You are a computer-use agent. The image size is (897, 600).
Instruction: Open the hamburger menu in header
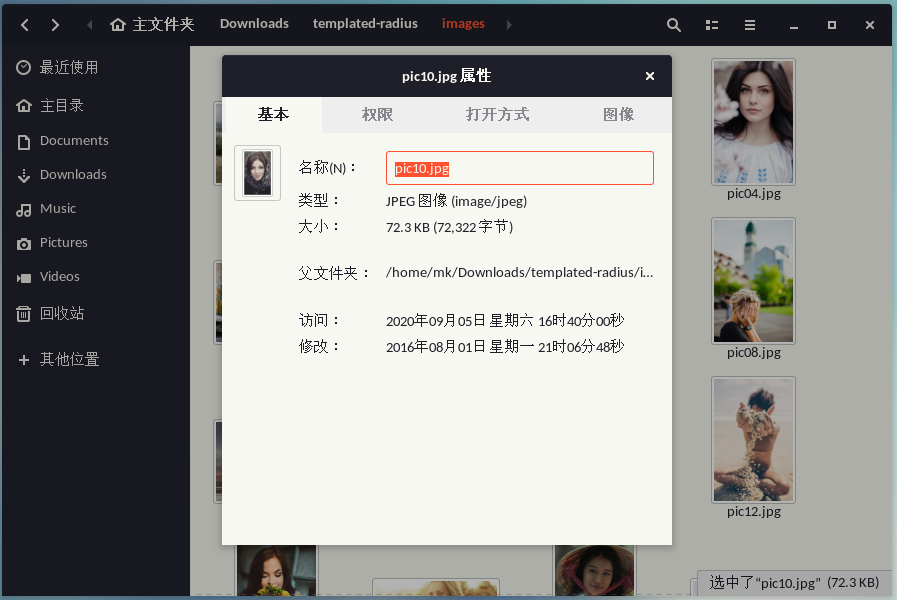tap(749, 24)
